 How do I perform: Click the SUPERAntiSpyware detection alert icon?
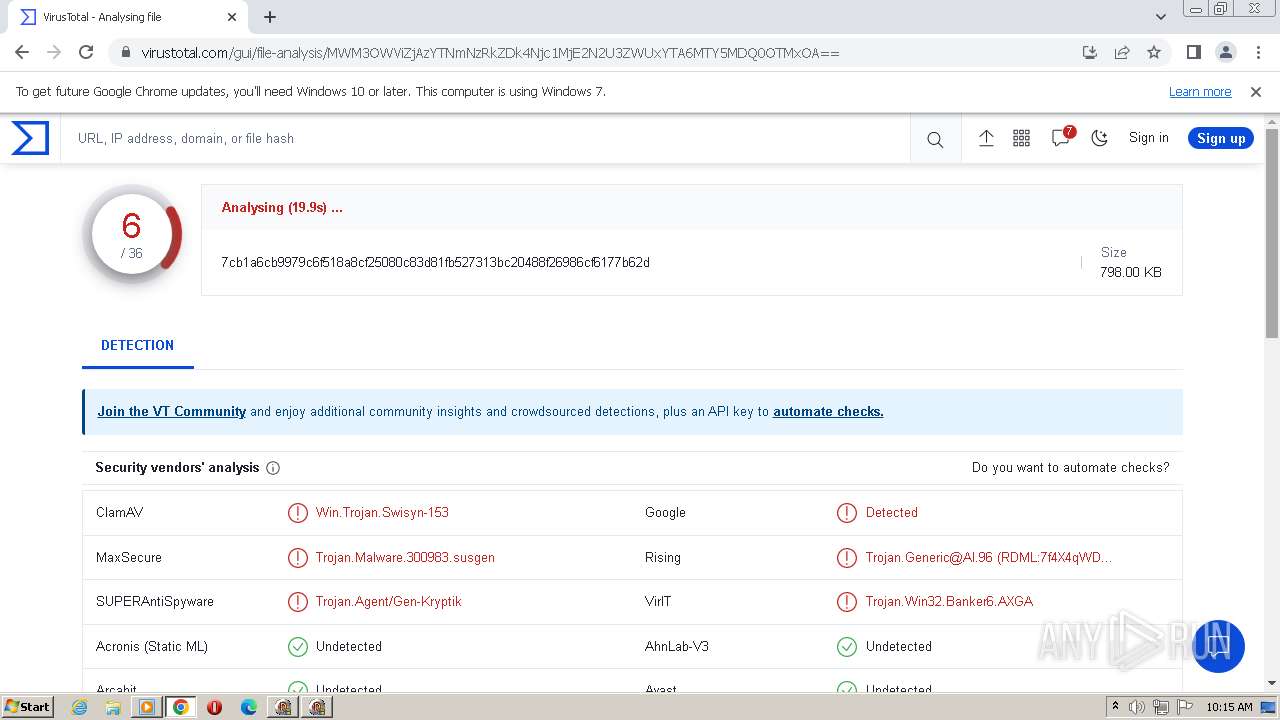(297, 602)
